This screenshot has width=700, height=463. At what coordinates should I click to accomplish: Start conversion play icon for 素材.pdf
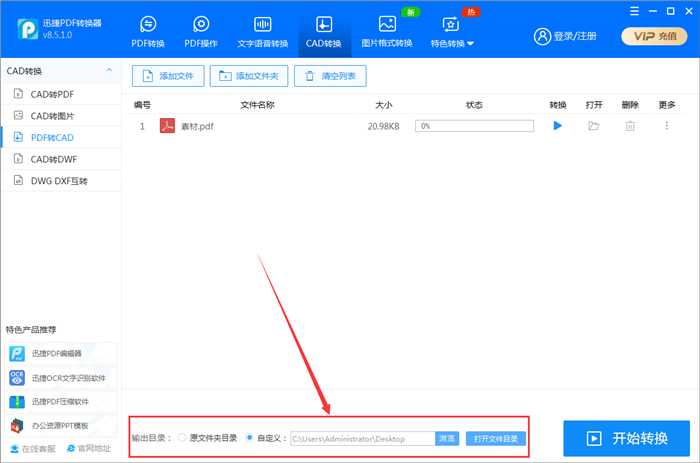point(557,126)
